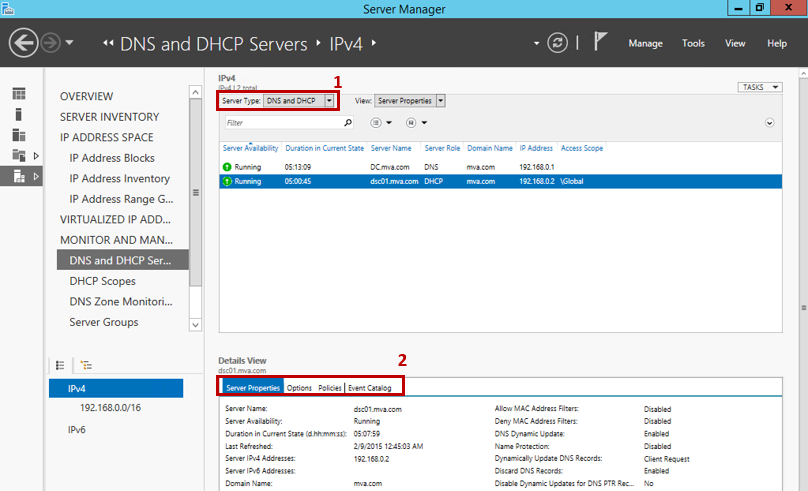Select OVERVIEW in the IPAM navigation
Screen dimensions: 808x491
pos(86,96)
